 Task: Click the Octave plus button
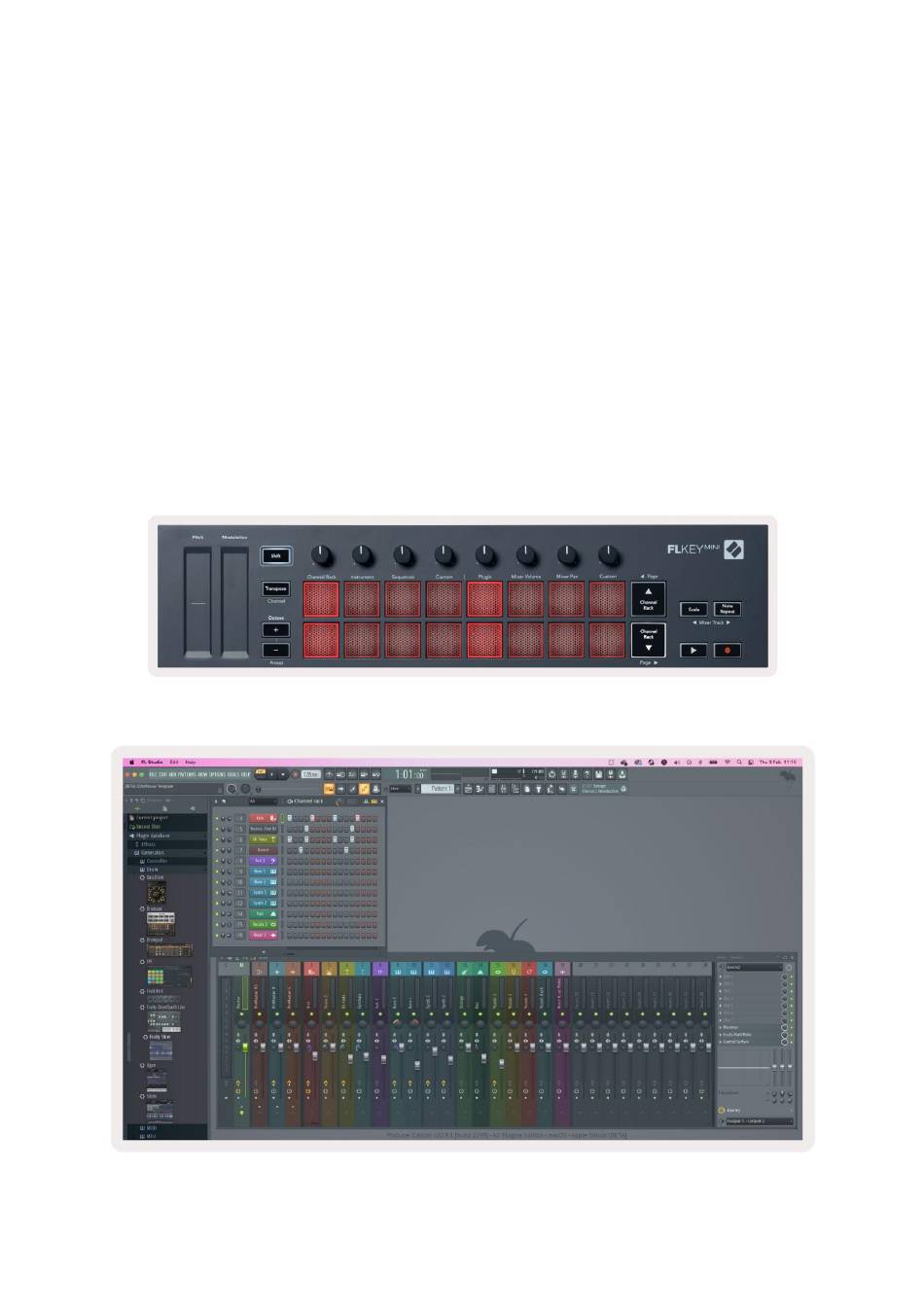click(x=275, y=629)
